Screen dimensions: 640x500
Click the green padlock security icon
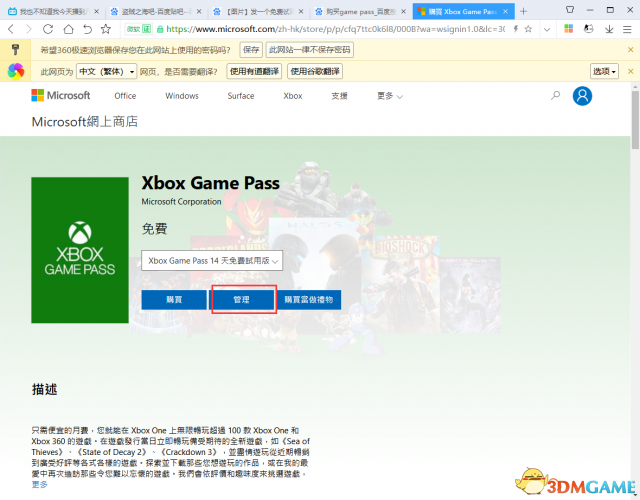[x=160, y=29]
